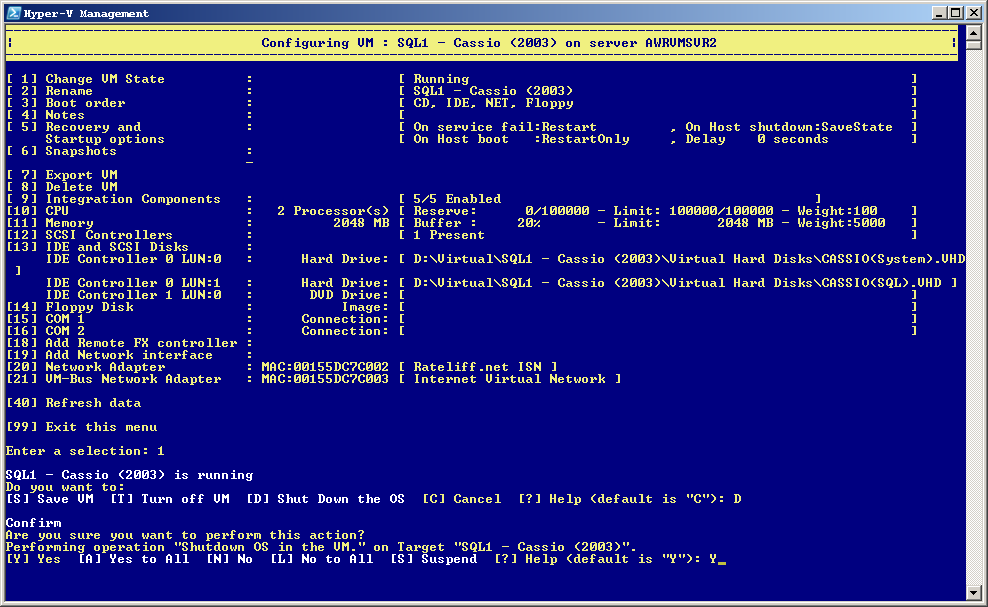Minimize the Hyper-V Management window

coord(939,13)
